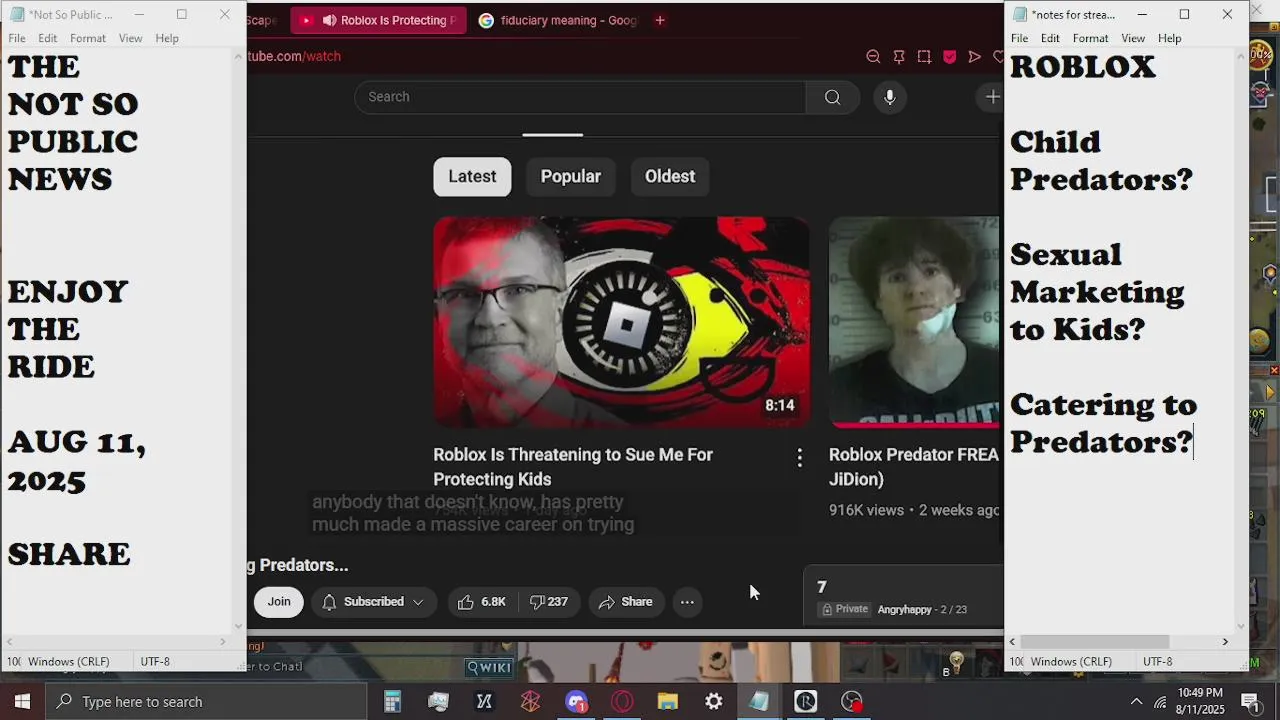Dislike the video showing 237

(549, 602)
